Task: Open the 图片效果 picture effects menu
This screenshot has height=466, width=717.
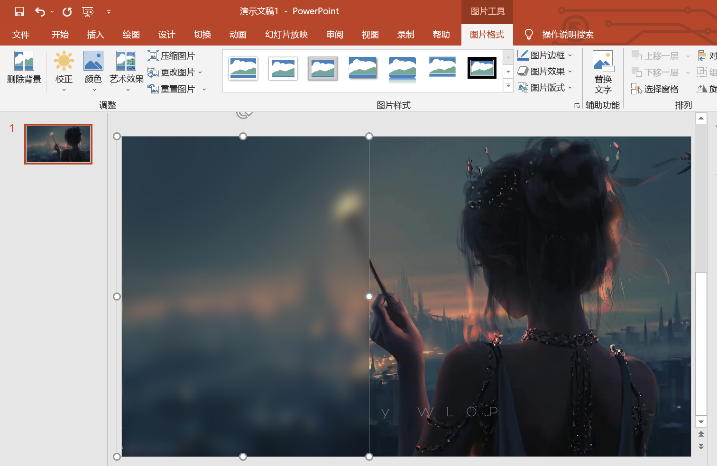Action: click(545, 71)
